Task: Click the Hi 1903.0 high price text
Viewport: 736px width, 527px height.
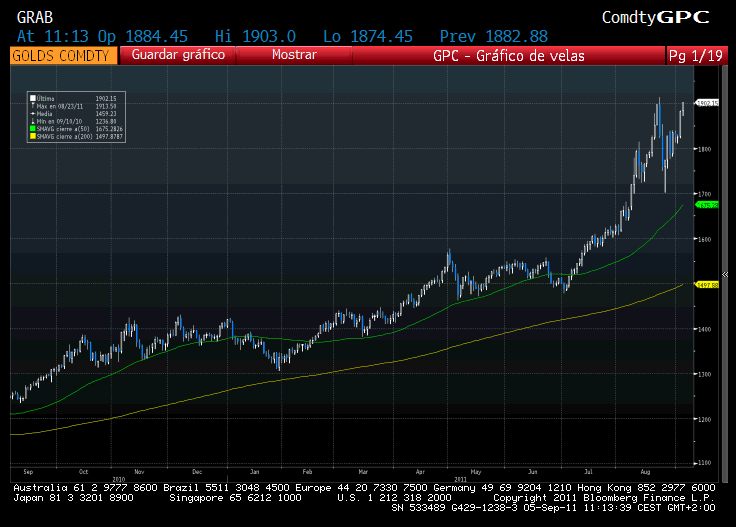Action: [x=255, y=37]
